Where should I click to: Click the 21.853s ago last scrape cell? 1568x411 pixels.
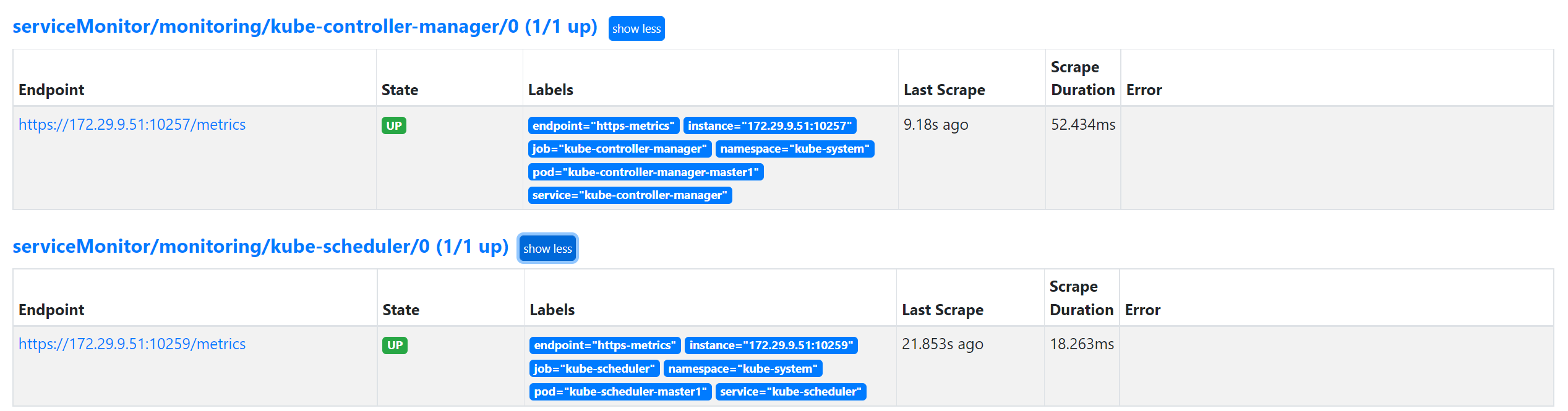[942, 344]
